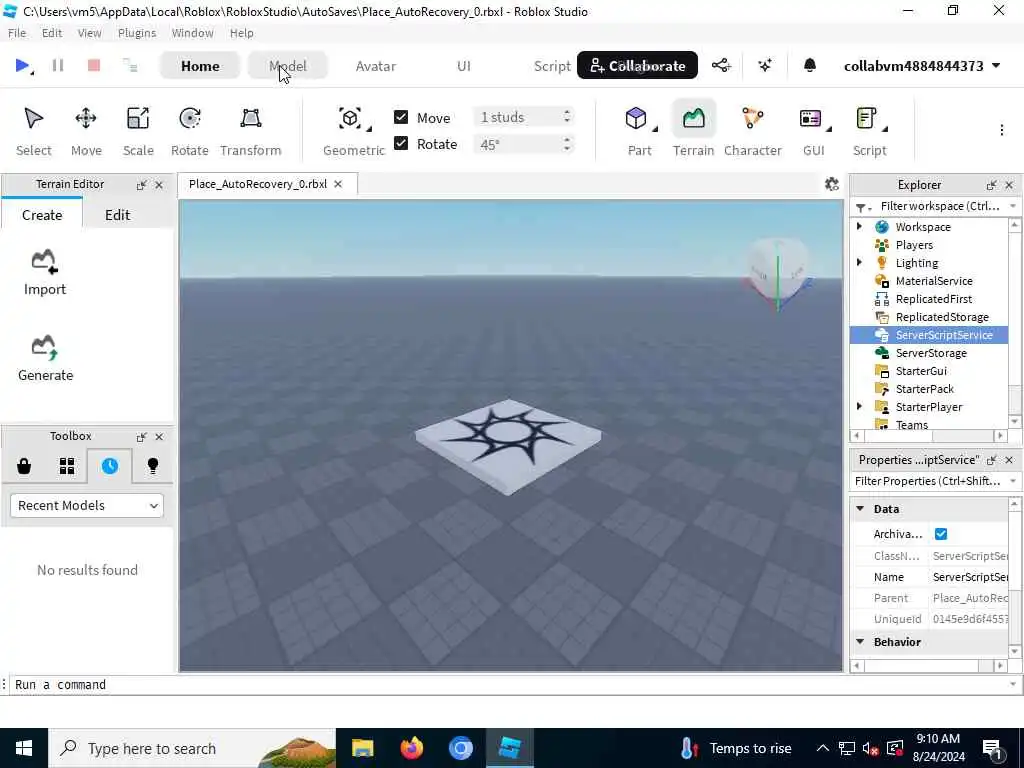Click the Script toolbar icon
Screen dimensions: 1024x768
coord(869,131)
